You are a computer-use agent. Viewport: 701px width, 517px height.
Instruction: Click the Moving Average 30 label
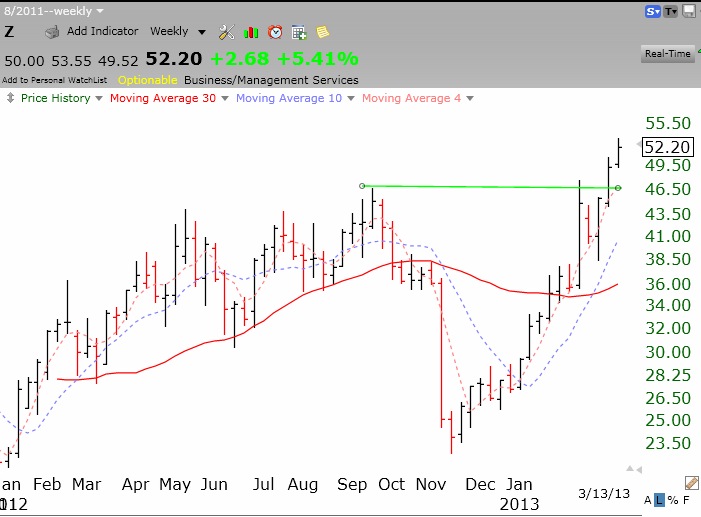pos(163,98)
